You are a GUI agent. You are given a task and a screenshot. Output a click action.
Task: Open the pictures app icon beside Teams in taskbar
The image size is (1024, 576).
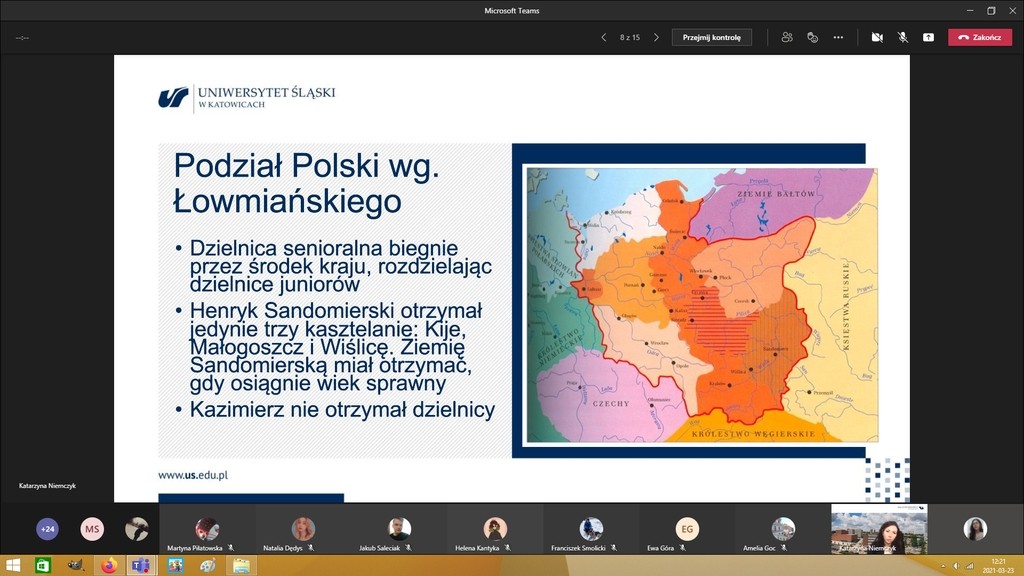pyautogui.click(x=175, y=566)
